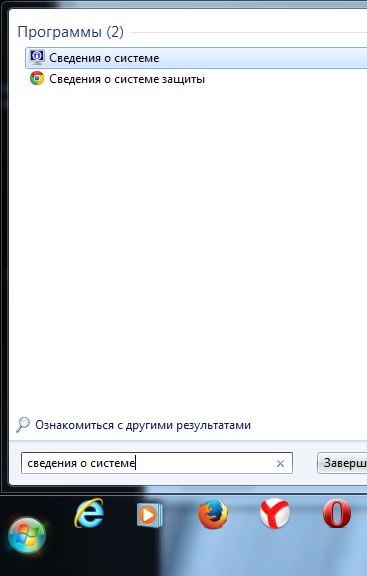Click the gray strip left of the search box
This screenshot has width=367, height=576.
(15, 463)
